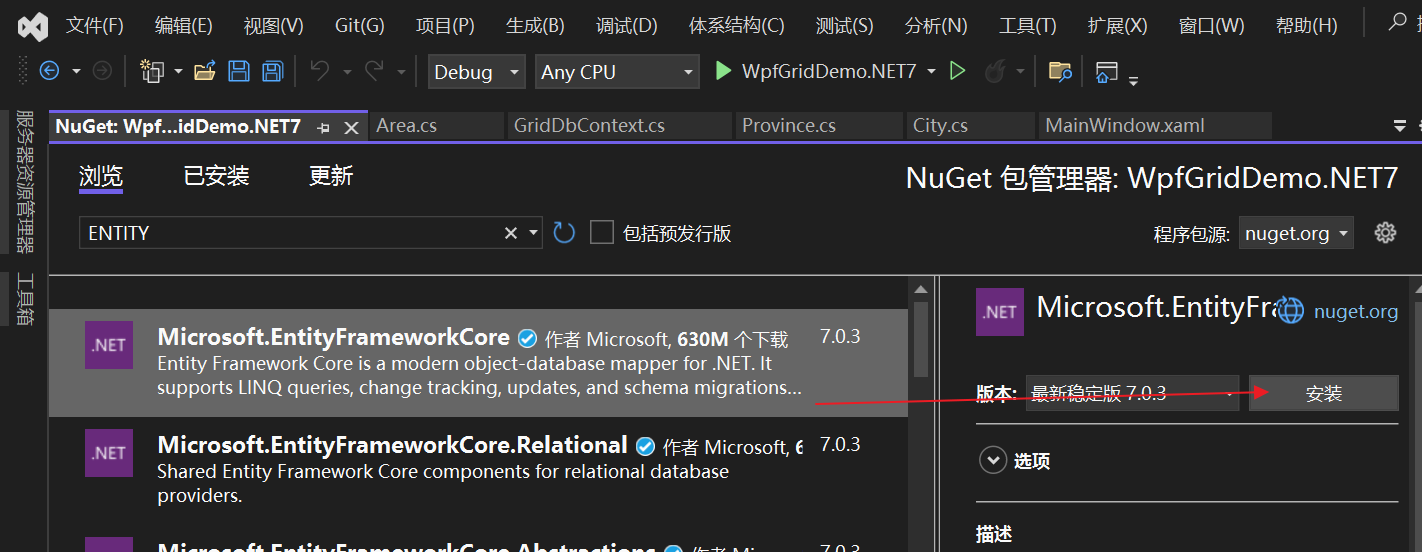Click .NET icon of Microsoft.EntityFrameworkCore package

[109, 345]
